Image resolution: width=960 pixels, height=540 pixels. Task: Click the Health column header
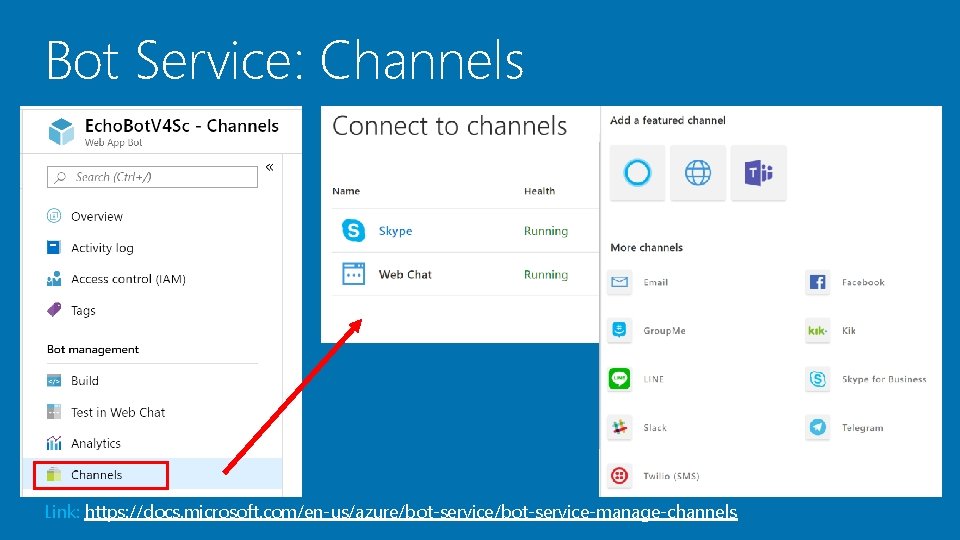pos(539,191)
